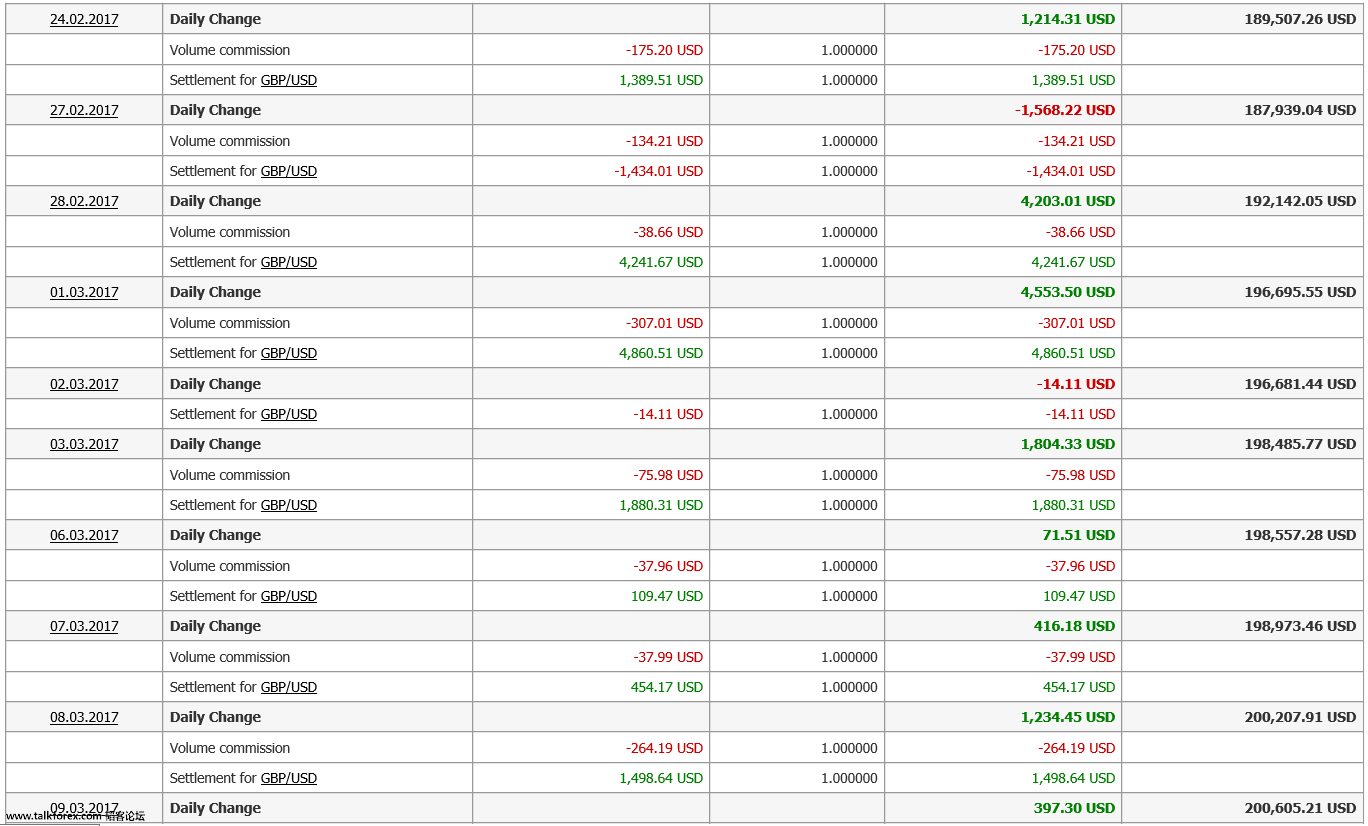Click GBP/USD link in -1,434.01 USD settlement row
Viewport: 1368px width, 826px height.
tap(289, 171)
